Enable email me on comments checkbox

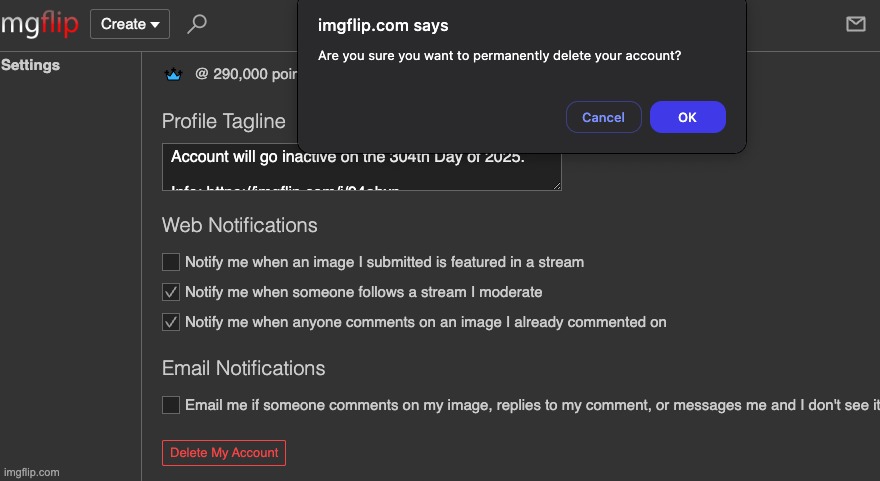coord(171,405)
